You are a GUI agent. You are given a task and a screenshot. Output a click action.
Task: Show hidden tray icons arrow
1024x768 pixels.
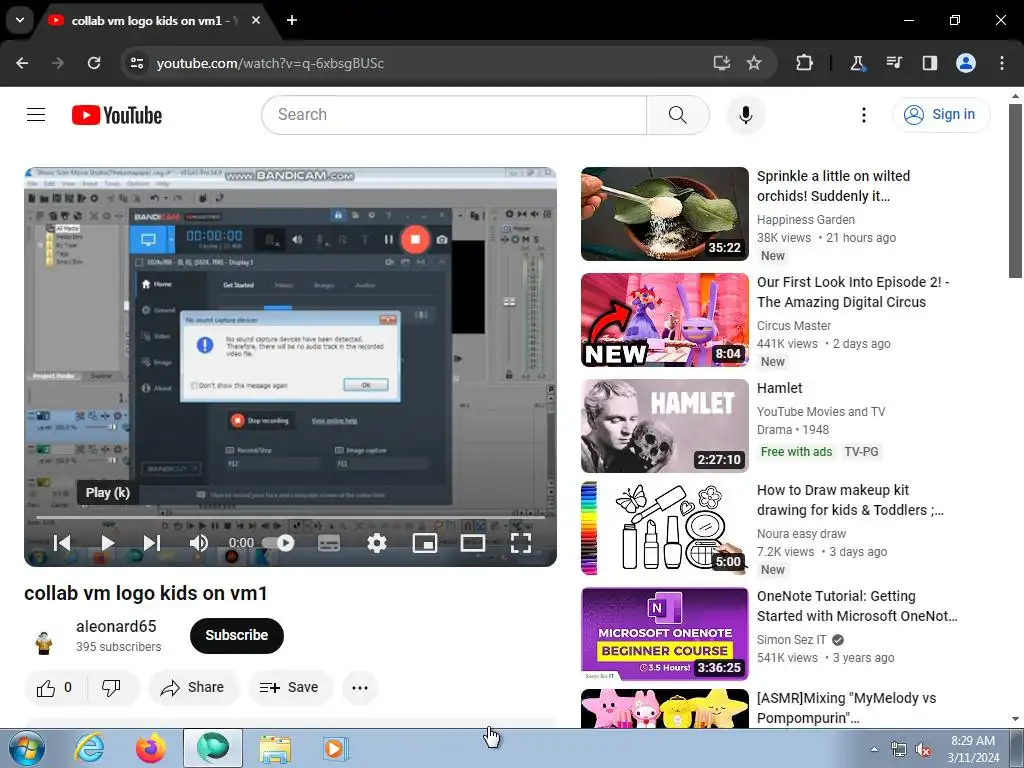[x=874, y=750]
